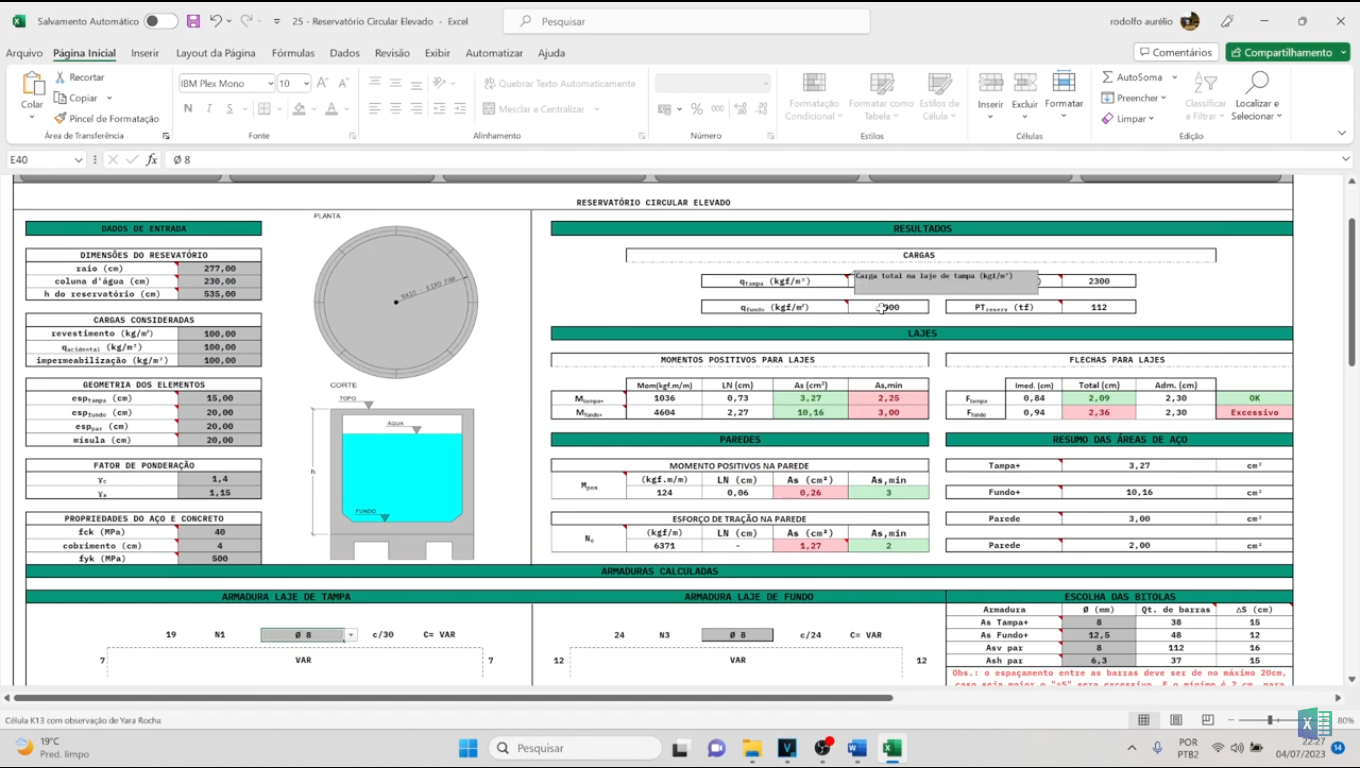Screen dimensions: 1360x768
Task: Click the Recortar scissors icon
Action: pos(61,77)
